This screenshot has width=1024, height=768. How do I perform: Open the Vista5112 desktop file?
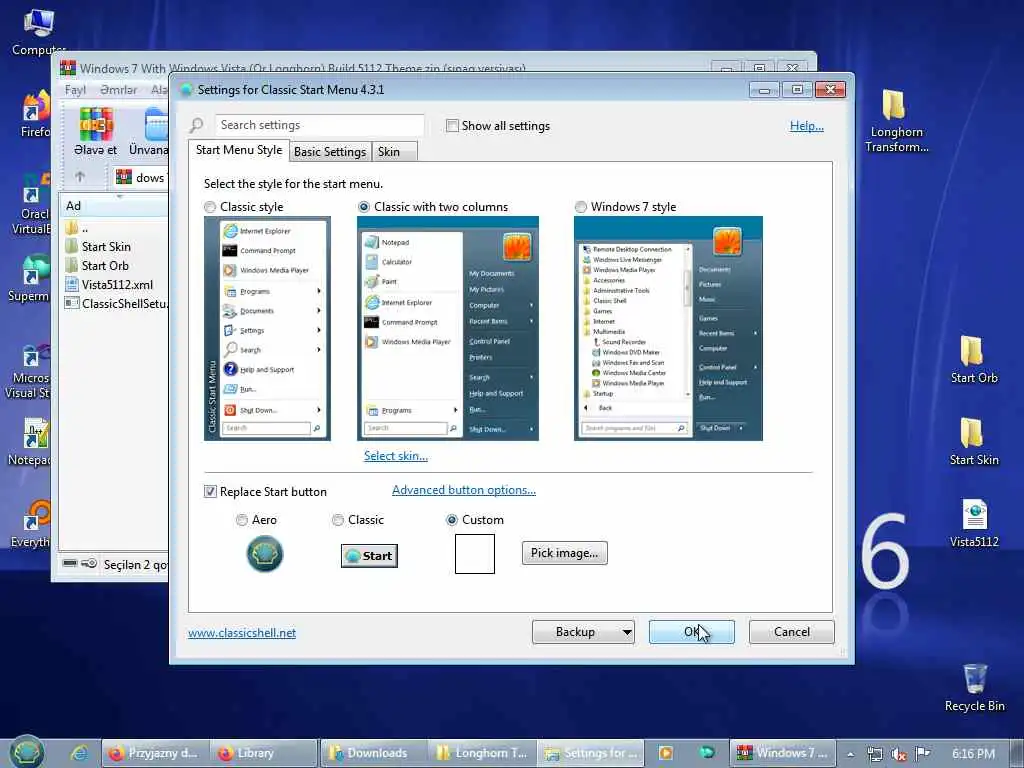click(974, 523)
